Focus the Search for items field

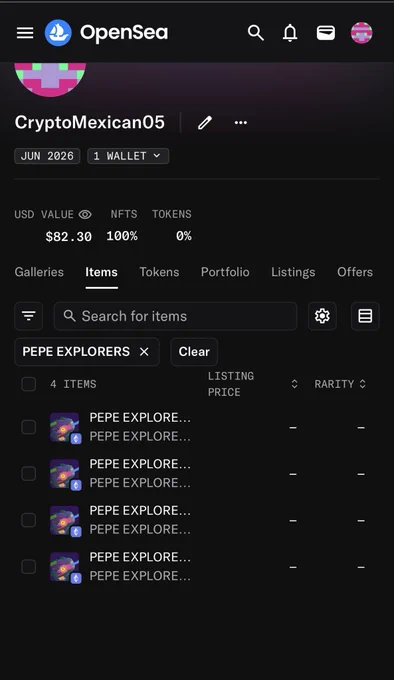pos(176,316)
